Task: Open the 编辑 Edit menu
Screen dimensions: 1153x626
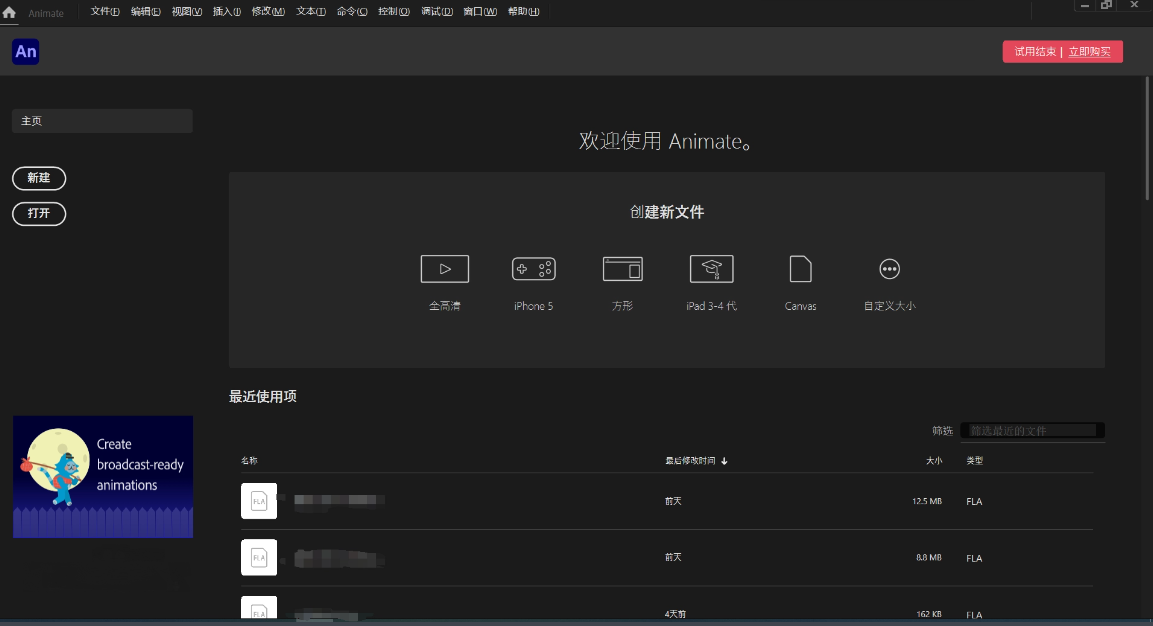Action: tap(146, 12)
